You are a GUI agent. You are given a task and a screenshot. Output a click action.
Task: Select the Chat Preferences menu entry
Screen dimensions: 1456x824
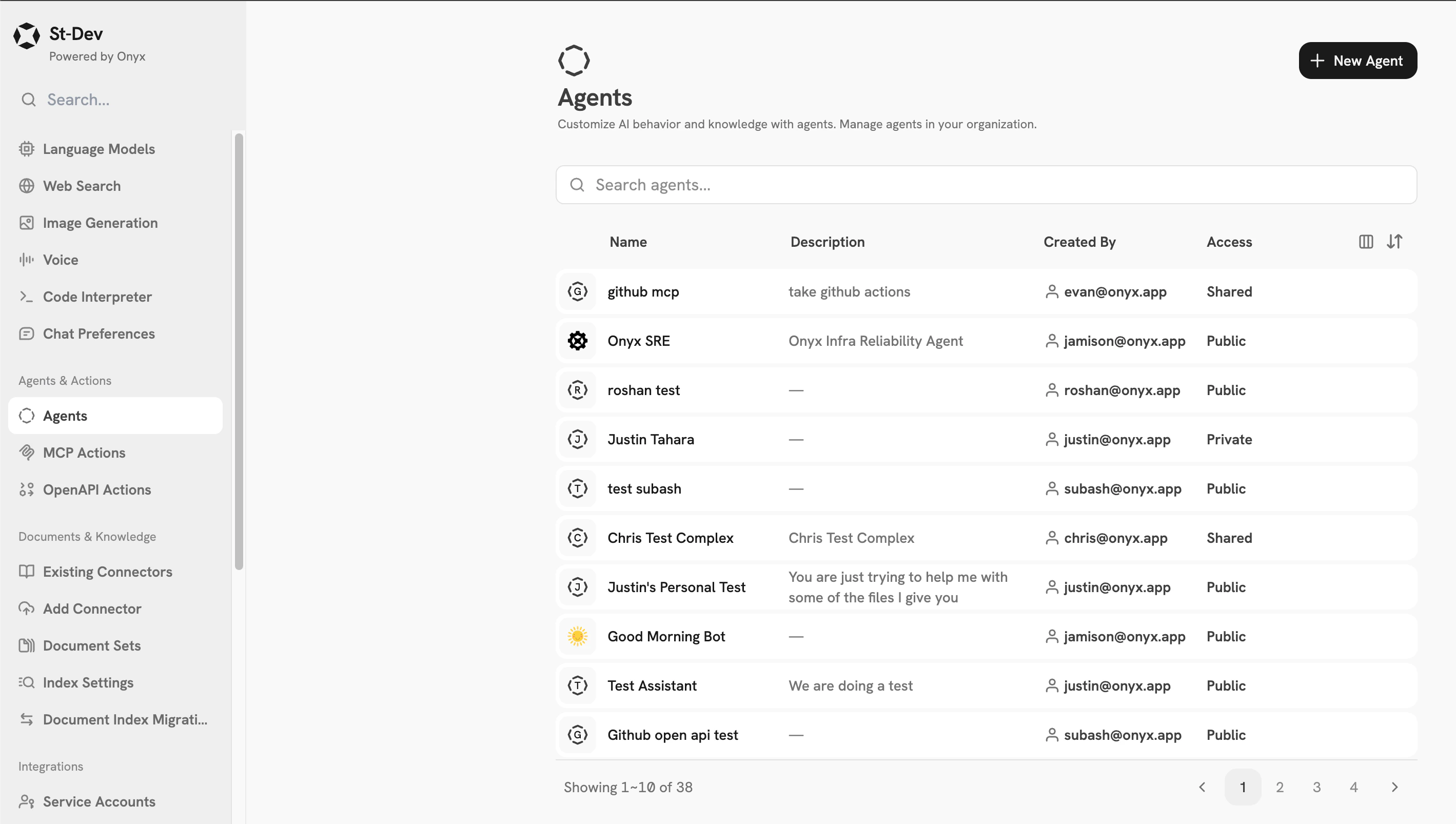click(99, 334)
